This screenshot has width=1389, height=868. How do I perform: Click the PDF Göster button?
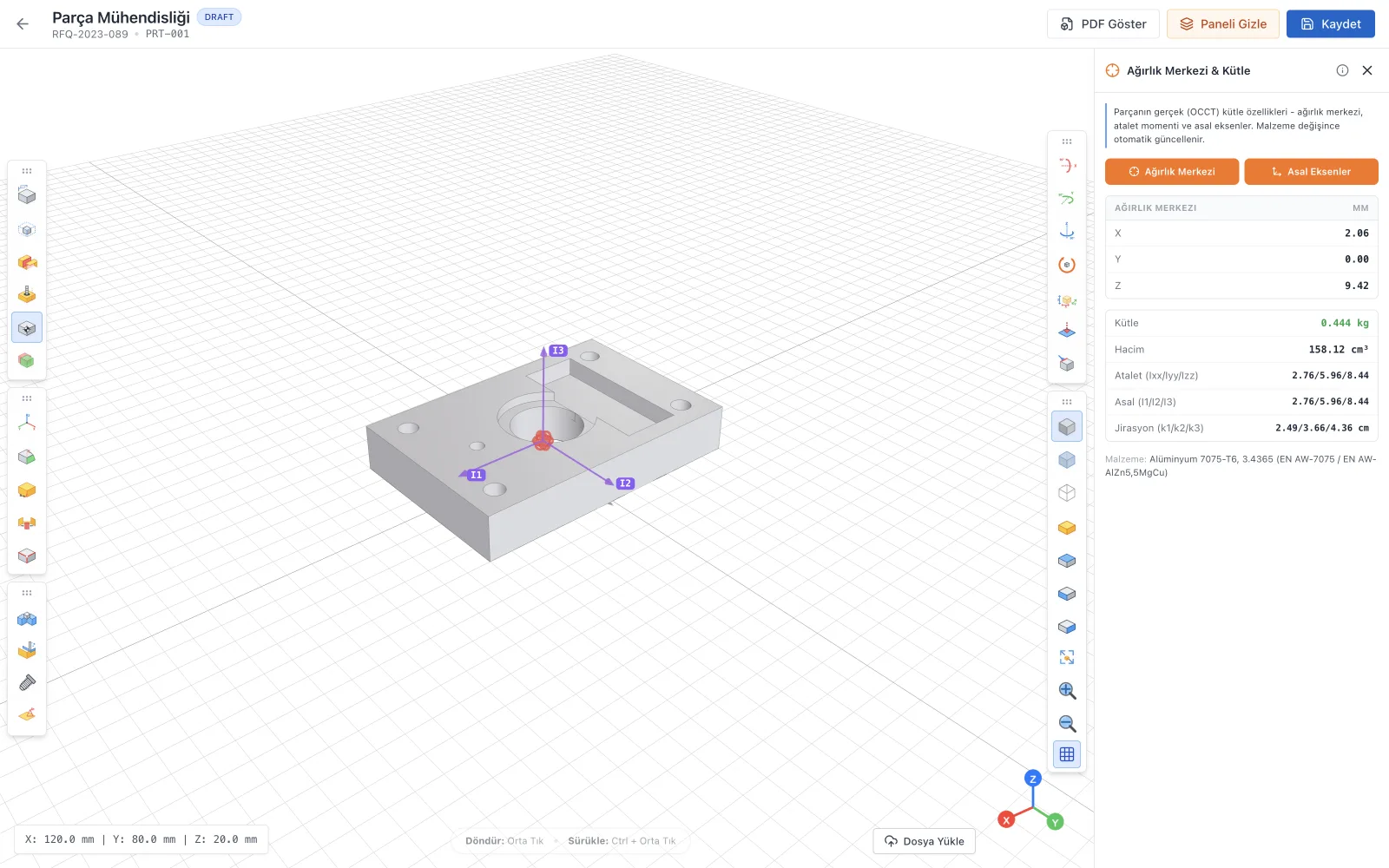pos(1103,24)
